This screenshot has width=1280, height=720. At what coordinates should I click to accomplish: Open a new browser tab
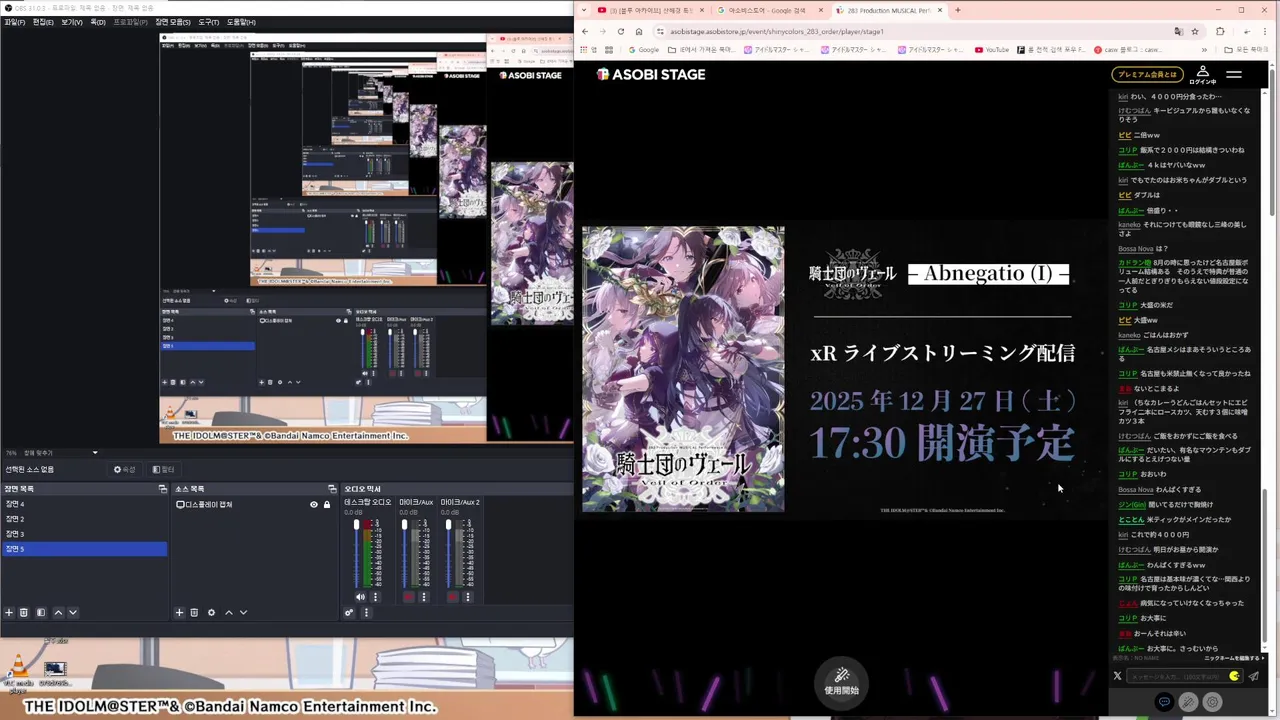pyautogui.click(x=958, y=10)
